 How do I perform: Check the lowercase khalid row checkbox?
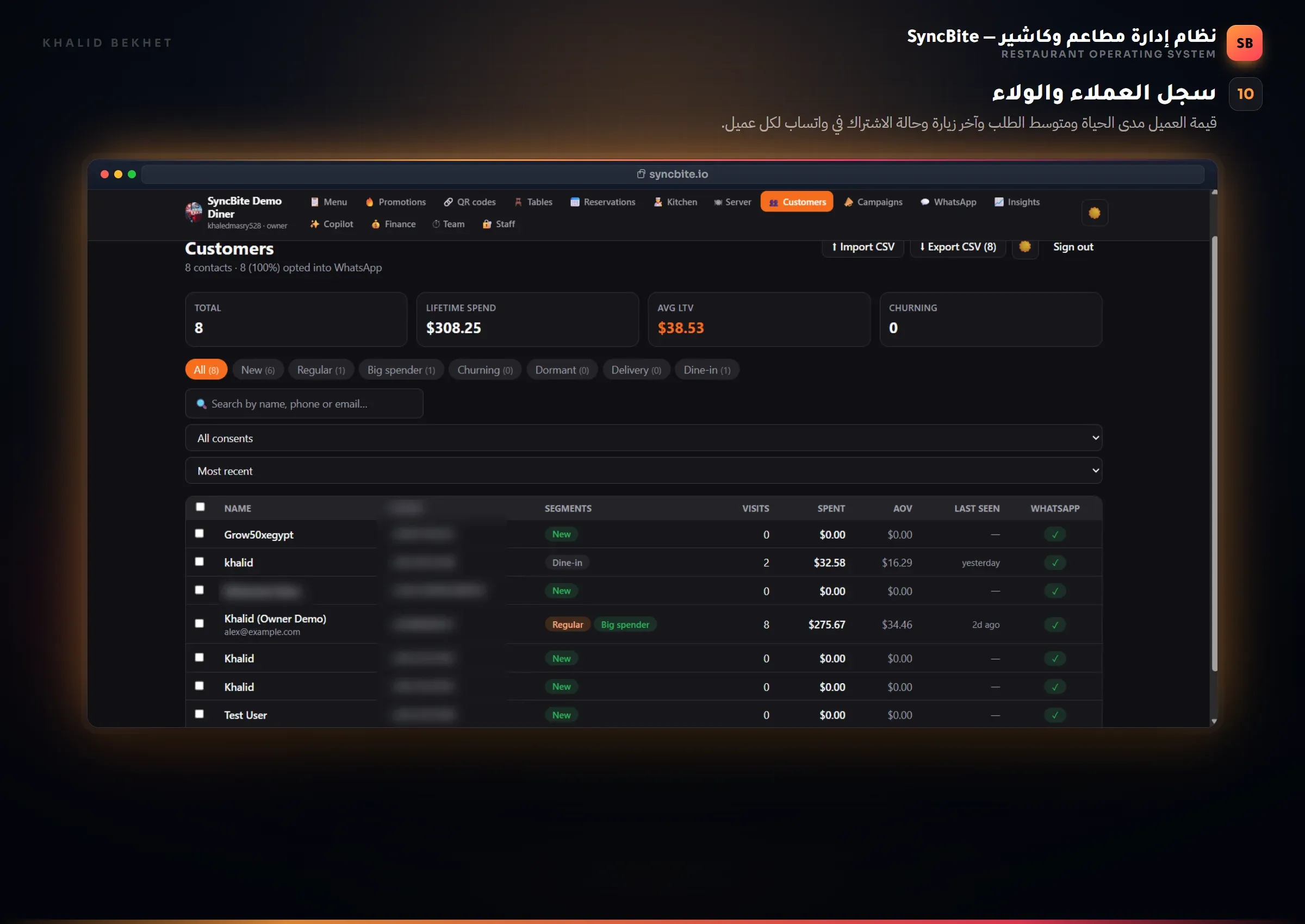pyautogui.click(x=199, y=561)
